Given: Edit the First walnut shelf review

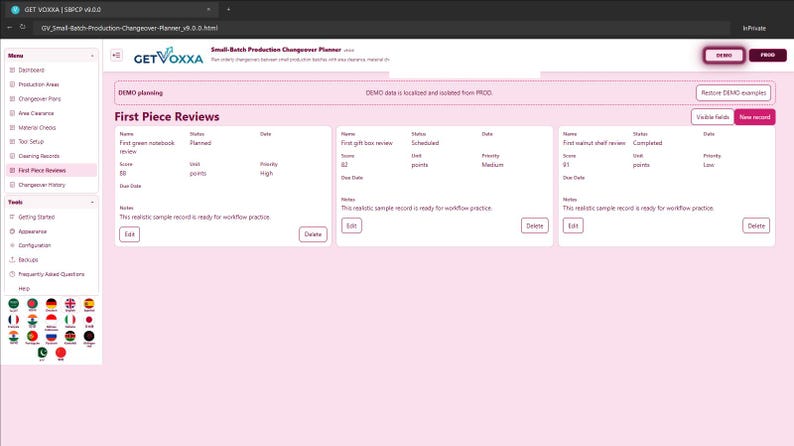Looking at the screenshot, I should 573,226.
